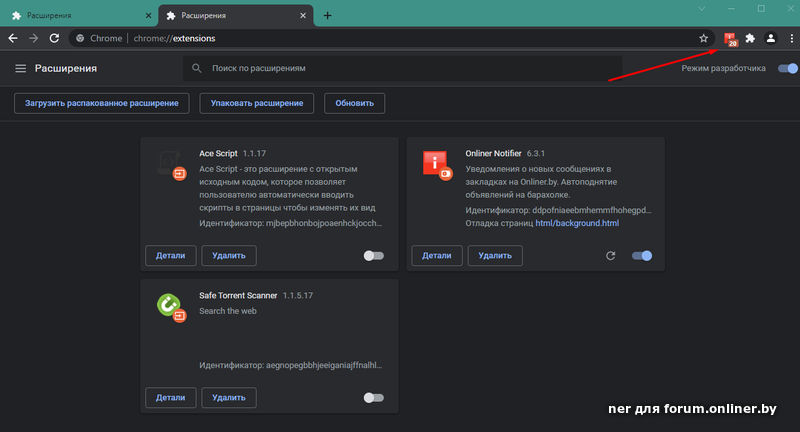The image size is (800, 432).
Task: Click the Ace Script version 1.1.17
Action: [x=254, y=154]
